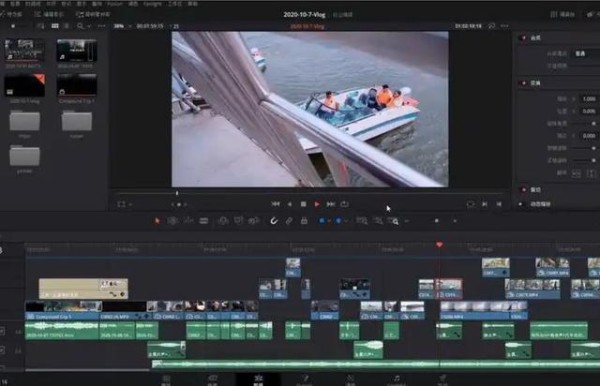Screen dimensions: 600x386
Task: Click the red Play button
Action: tap(317, 204)
